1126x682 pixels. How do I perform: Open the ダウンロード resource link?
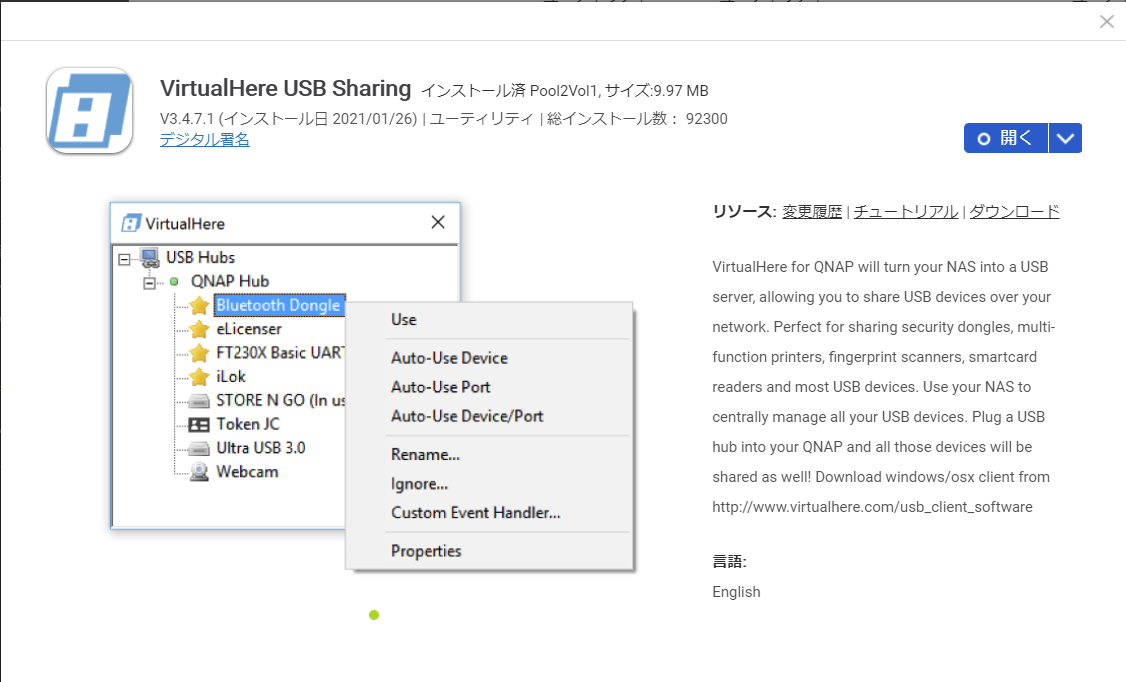(x=1014, y=212)
